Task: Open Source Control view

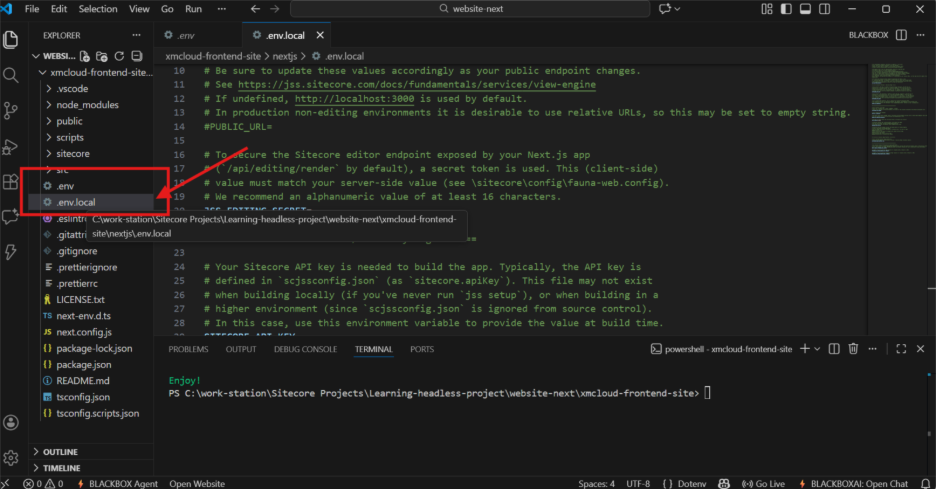Action: coord(11,110)
